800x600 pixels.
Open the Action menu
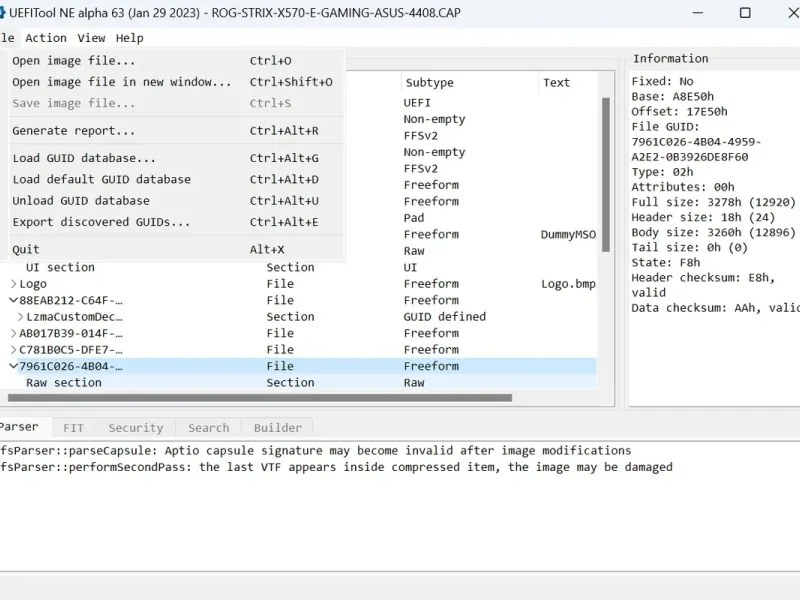[x=46, y=38]
